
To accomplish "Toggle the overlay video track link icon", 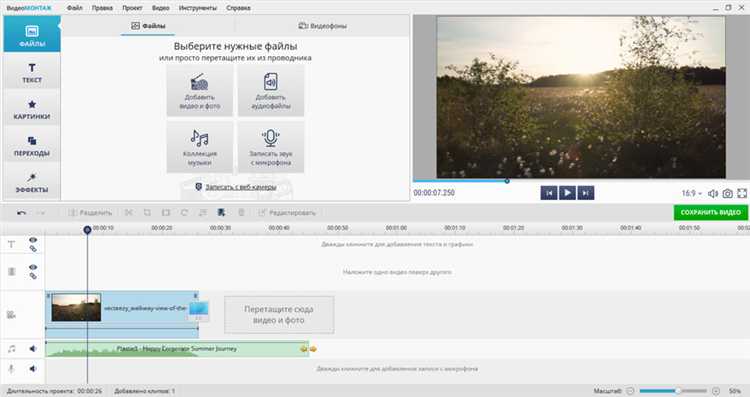I will [33, 276].
